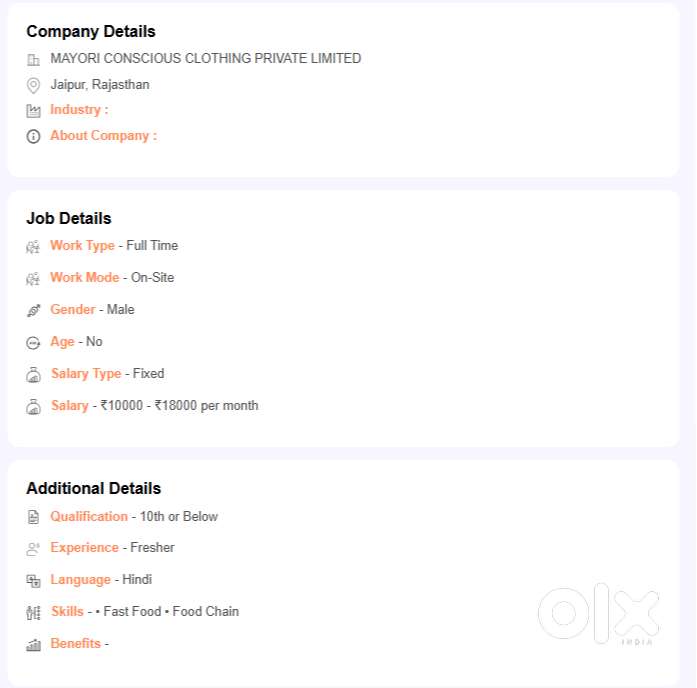Click the building icon beside company name
The height and width of the screenshot is (688, 697).
pos(33,60)
